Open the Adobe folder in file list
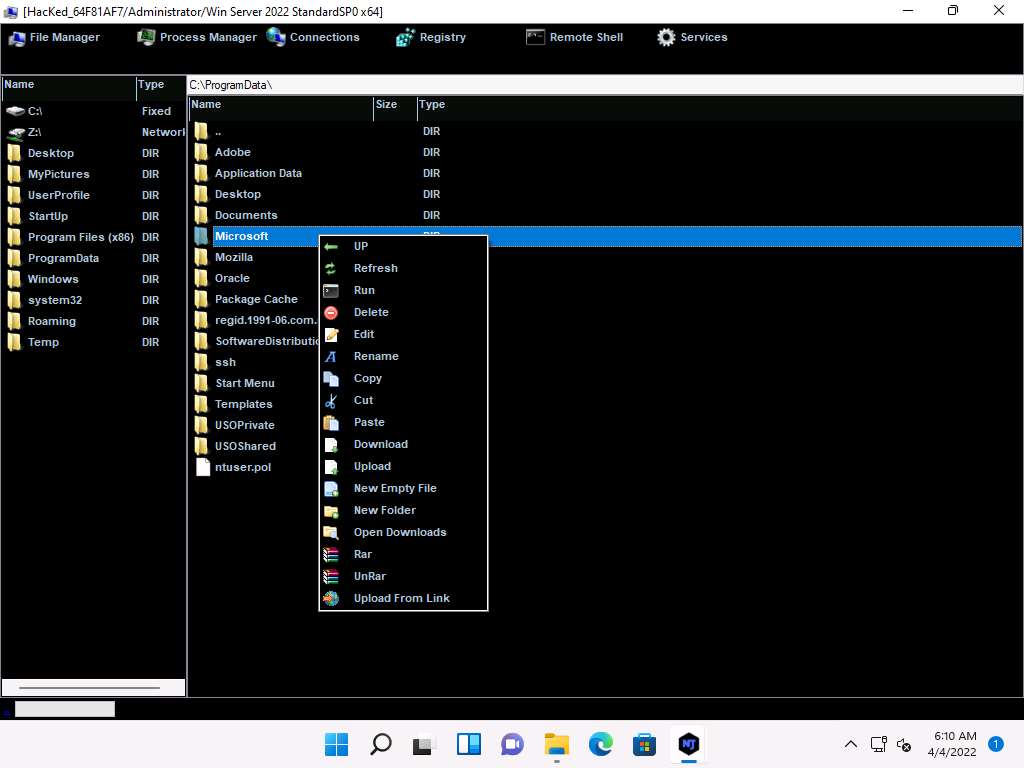The height and width of the screenshot is (768, 1024). (232, 152)
